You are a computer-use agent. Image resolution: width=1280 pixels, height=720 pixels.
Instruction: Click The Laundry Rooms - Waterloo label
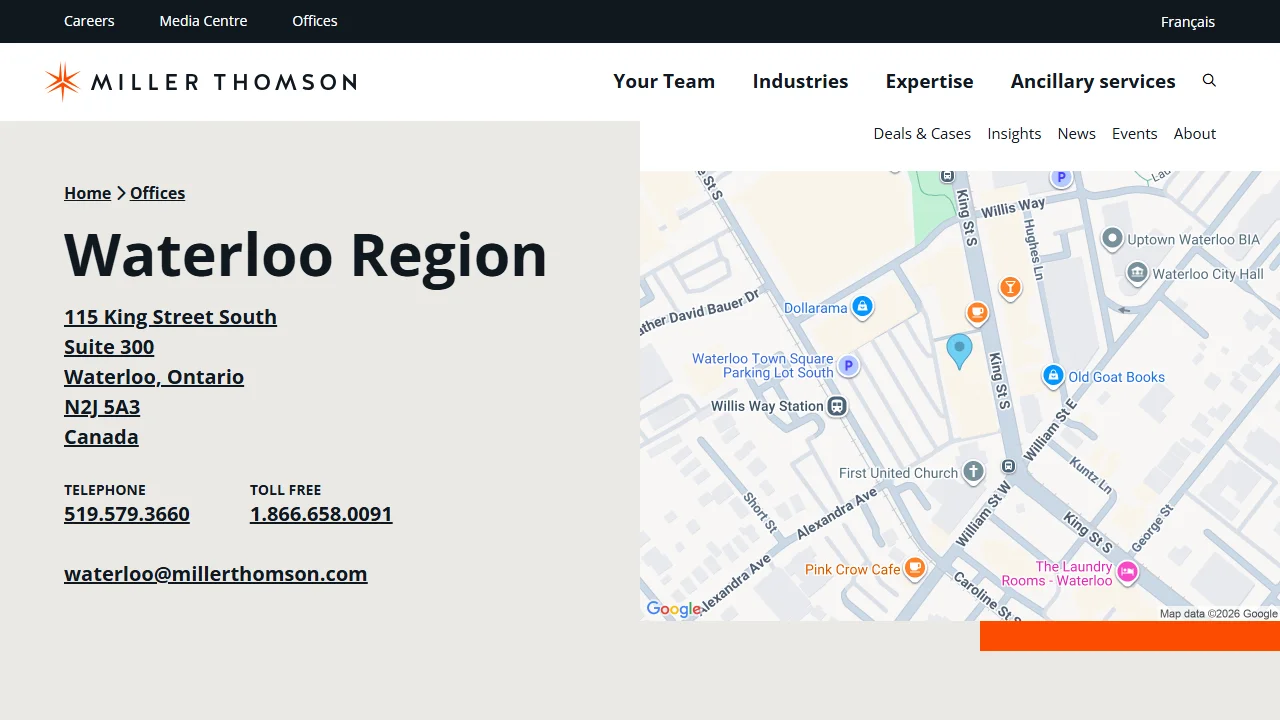point(1057,573)
